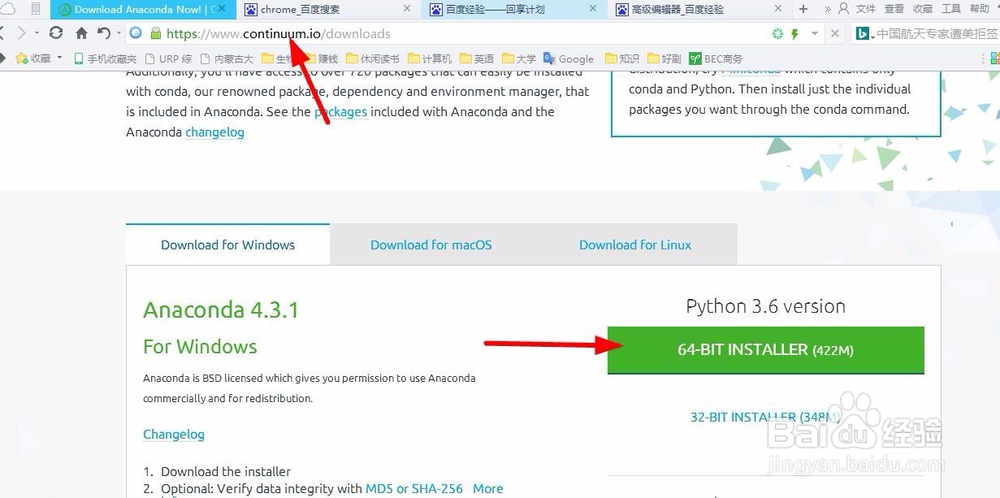Click the Python 3.6 version text
Image resolution: width=1000 pixels, height=498 pixels.
coord(766,306)
